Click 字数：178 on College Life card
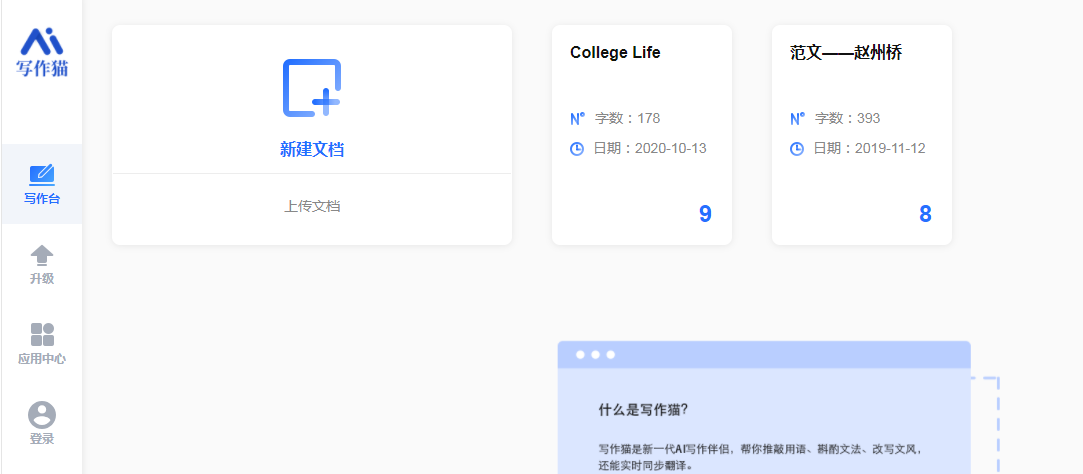The height and width of the screenshot is (474, 1083). tap(627, 118)
